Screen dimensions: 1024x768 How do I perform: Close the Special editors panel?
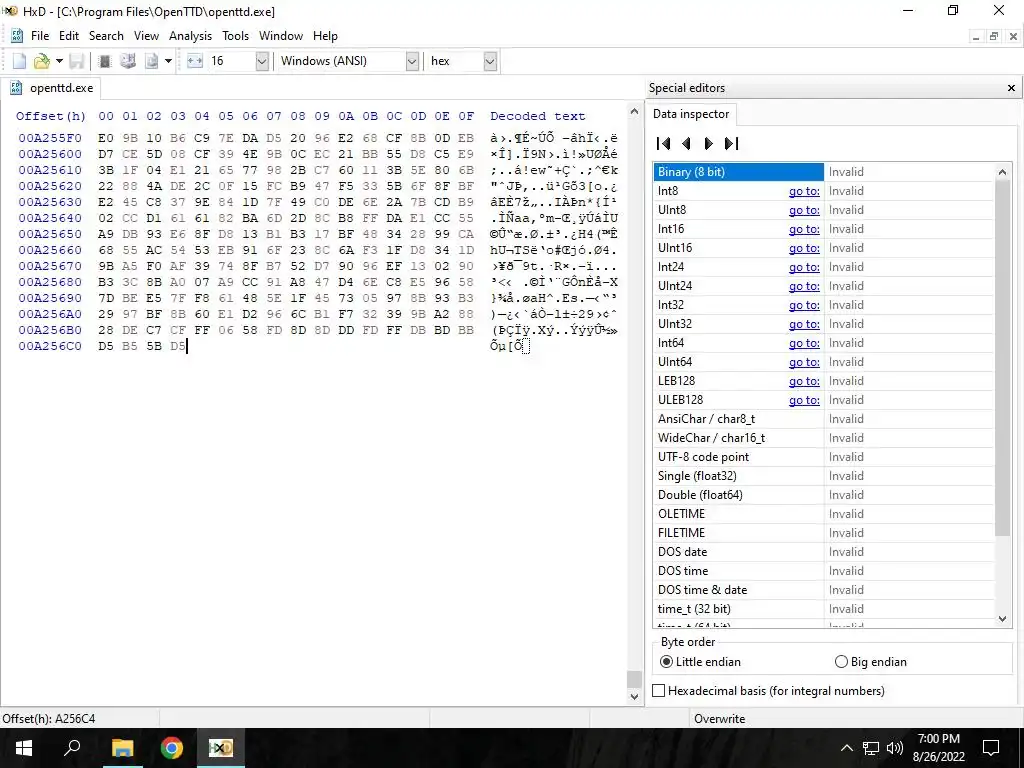(1011, 88)
